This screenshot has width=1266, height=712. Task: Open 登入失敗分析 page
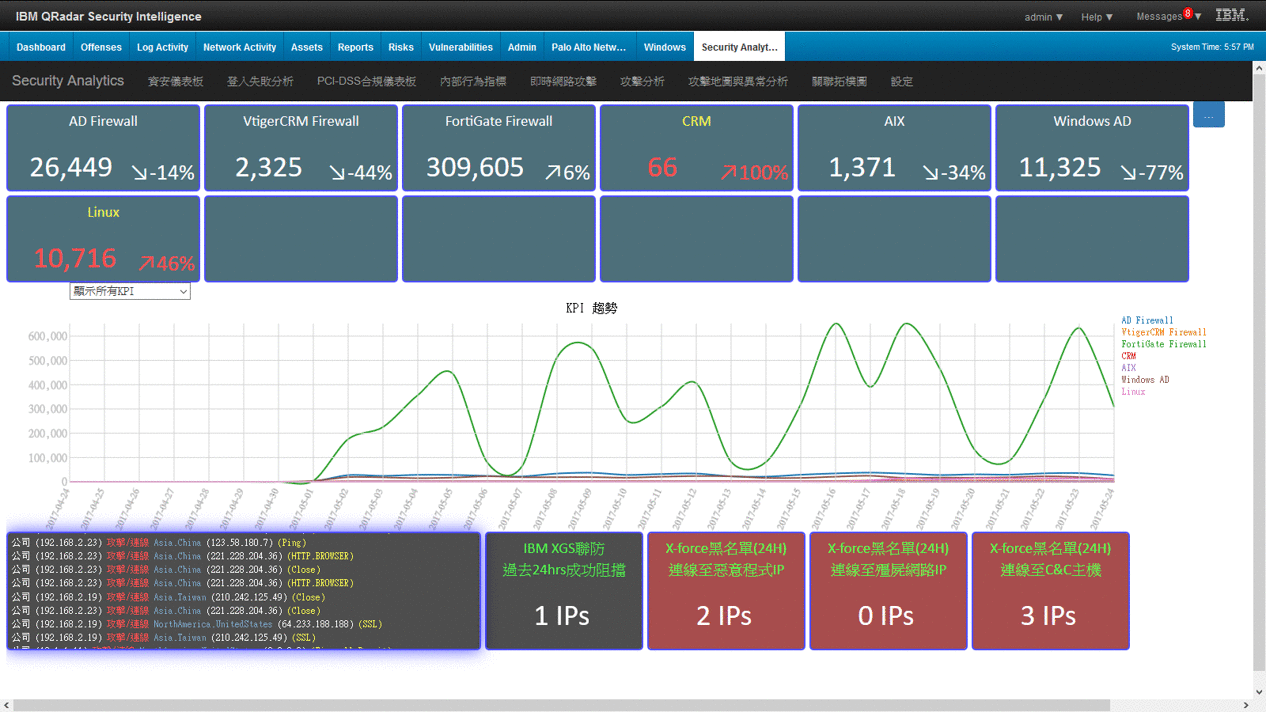coord(260,81)
